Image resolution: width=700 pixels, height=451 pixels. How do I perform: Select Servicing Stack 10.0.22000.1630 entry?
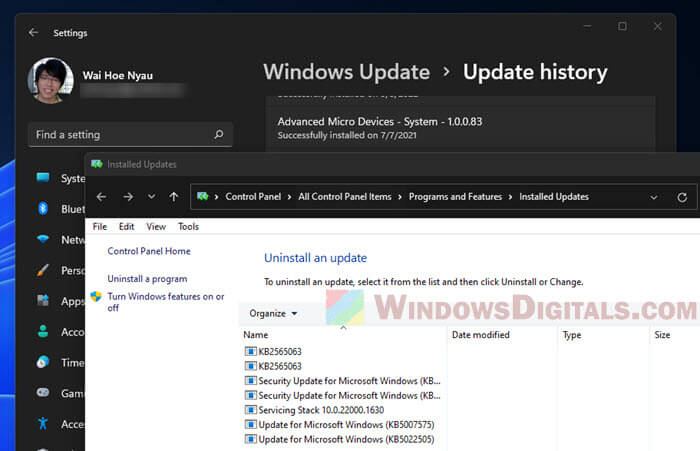tap(314, 410)
